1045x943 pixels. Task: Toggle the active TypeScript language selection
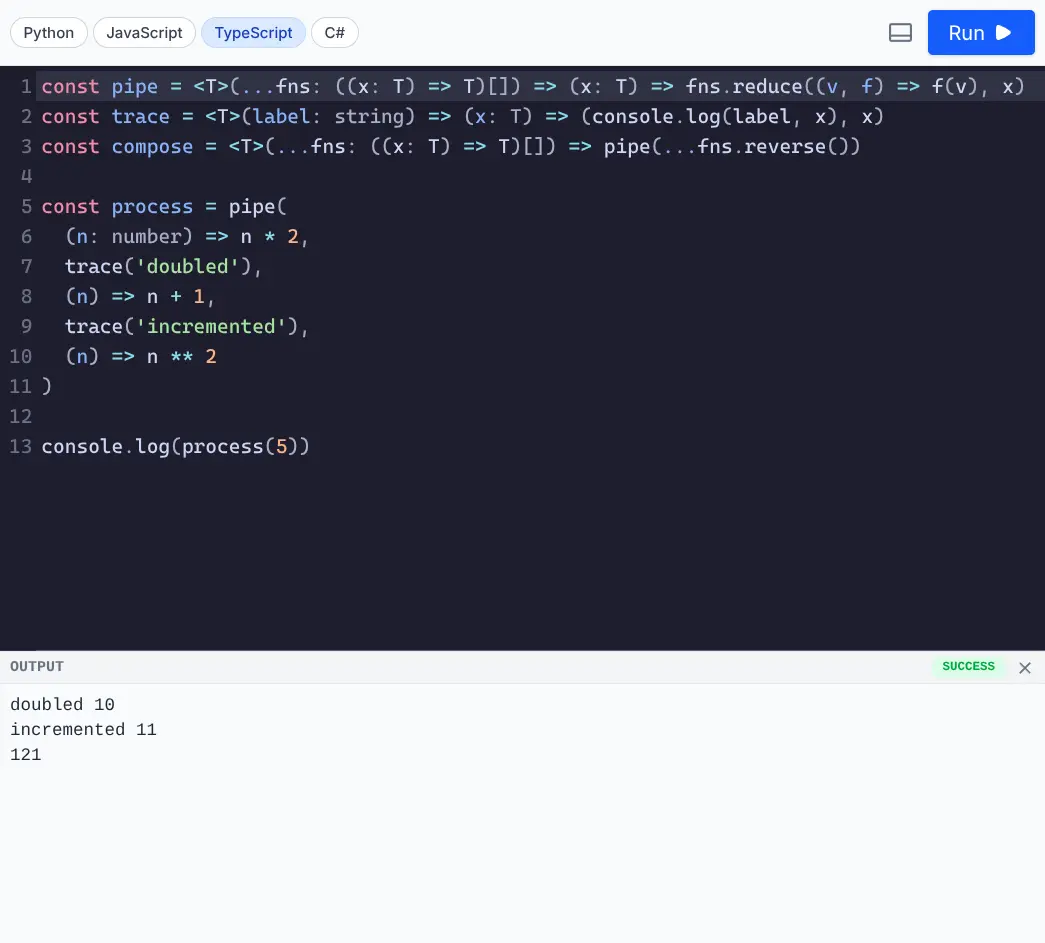coord(253,32)
